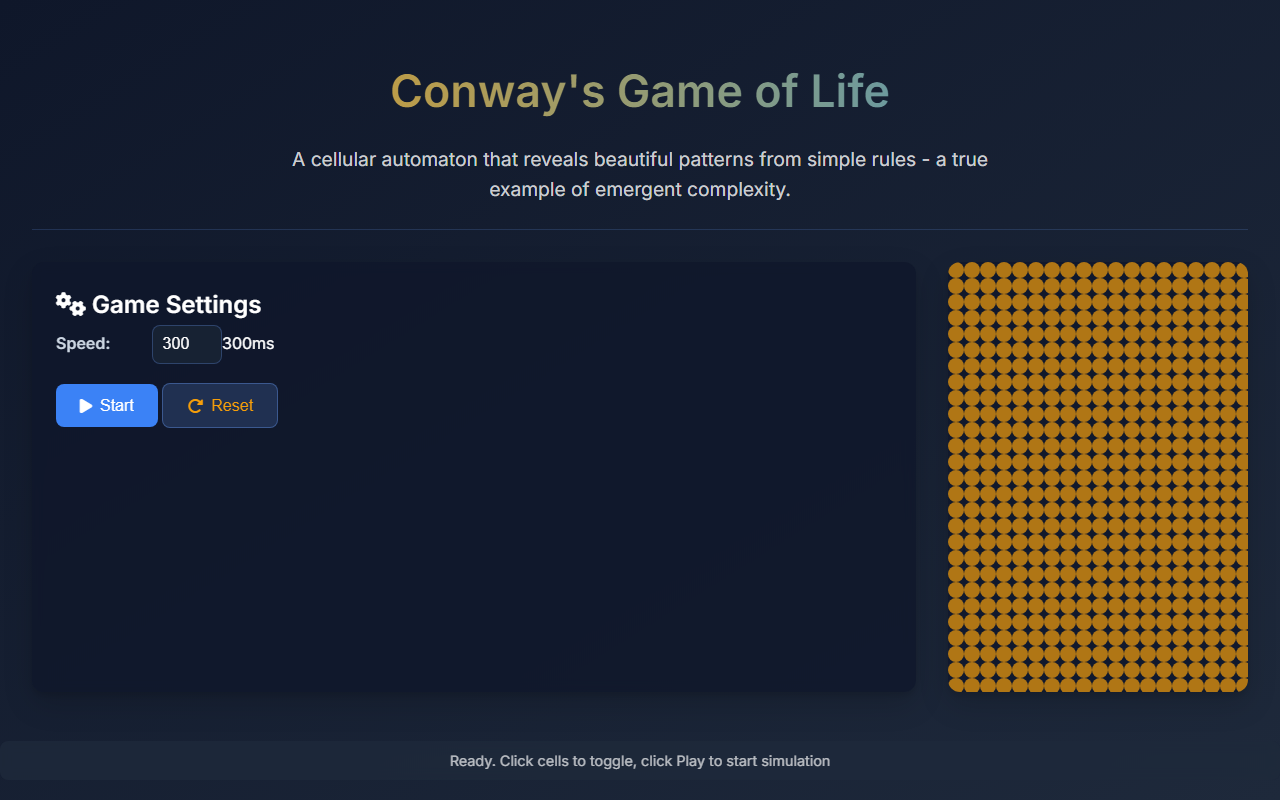This screenshot has height=800, width=1280.
Task: Focus the Speed input field showing 300
Action: click(187, 344)
